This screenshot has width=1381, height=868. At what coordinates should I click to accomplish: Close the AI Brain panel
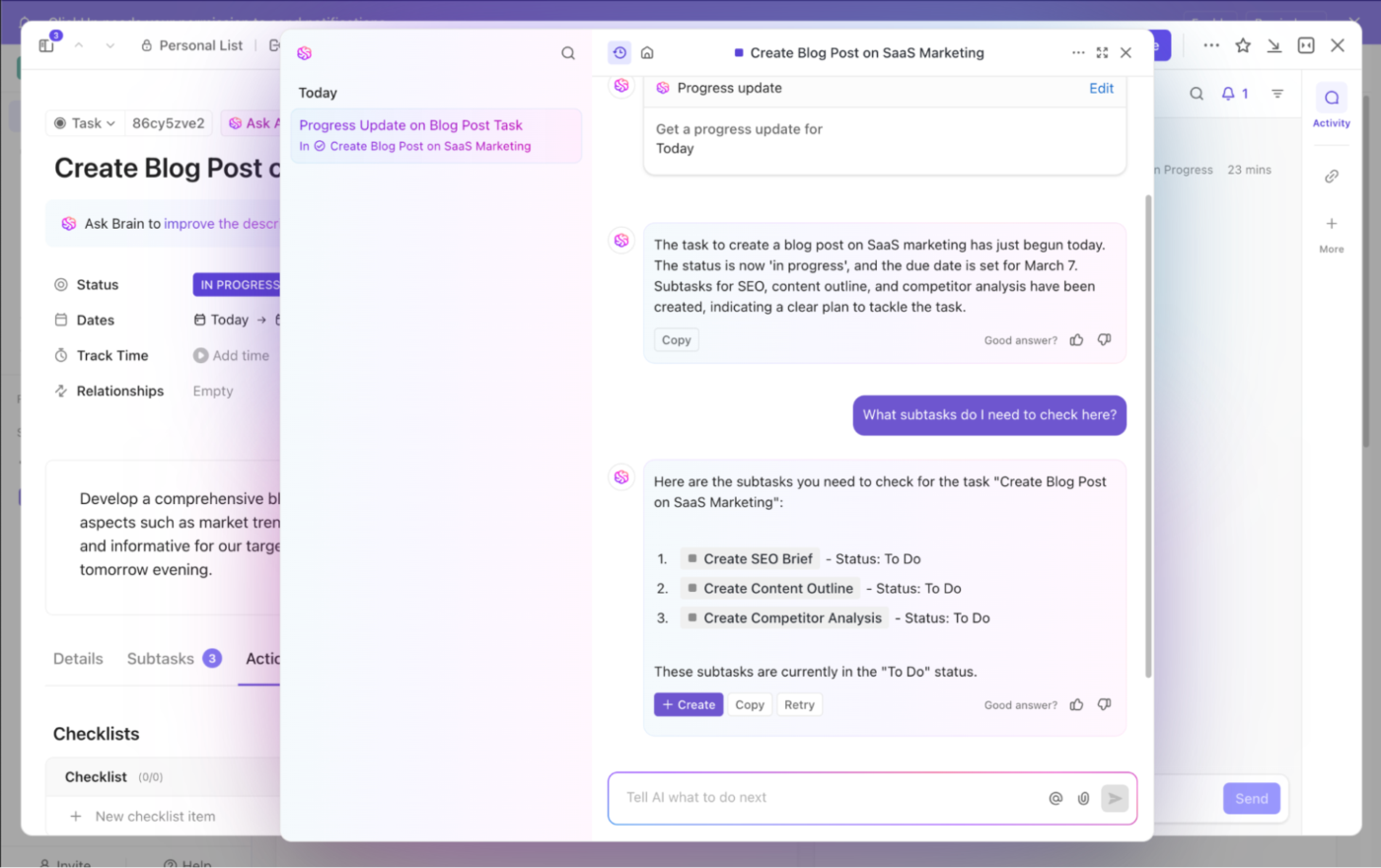pyautogui.click(x=1126, y=52)
